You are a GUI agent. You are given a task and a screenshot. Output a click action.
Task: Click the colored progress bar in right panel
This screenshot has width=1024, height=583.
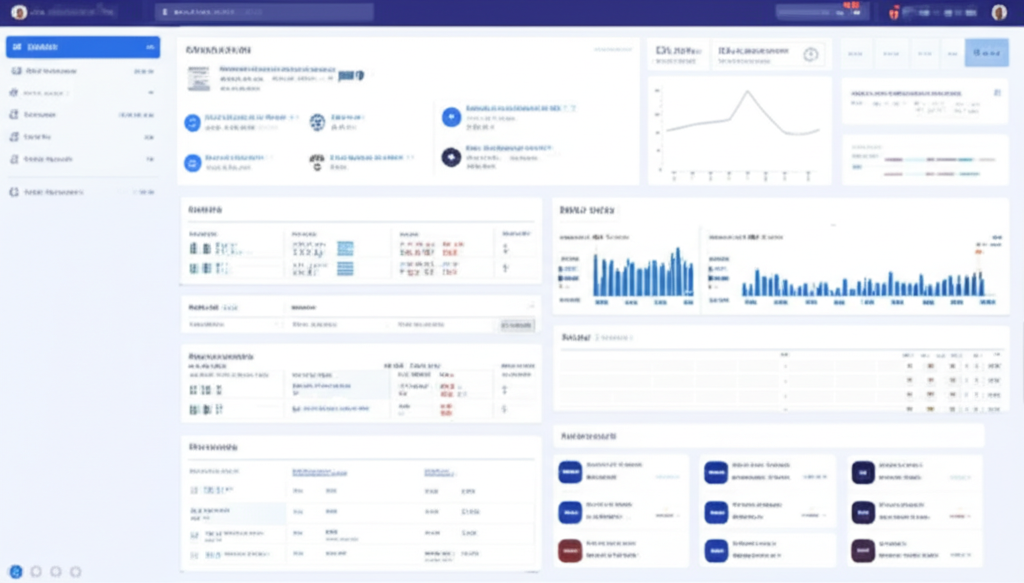(x=940, y=159)
